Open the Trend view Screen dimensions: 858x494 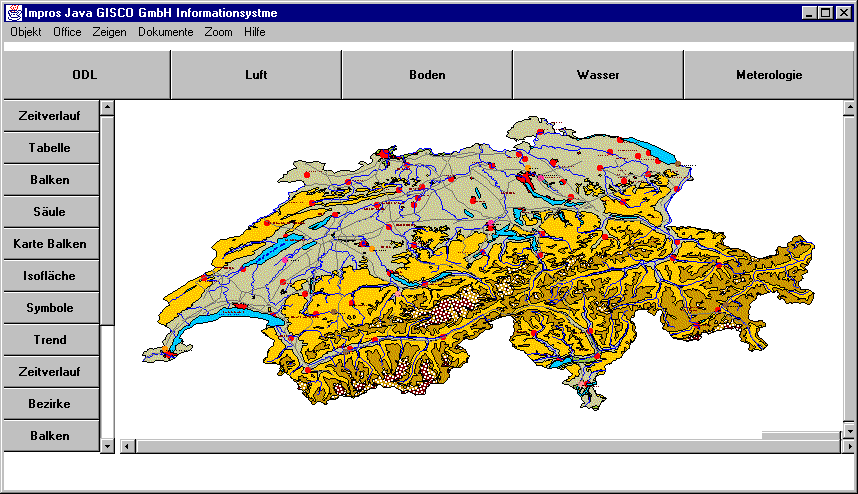[x=50, y=340]
